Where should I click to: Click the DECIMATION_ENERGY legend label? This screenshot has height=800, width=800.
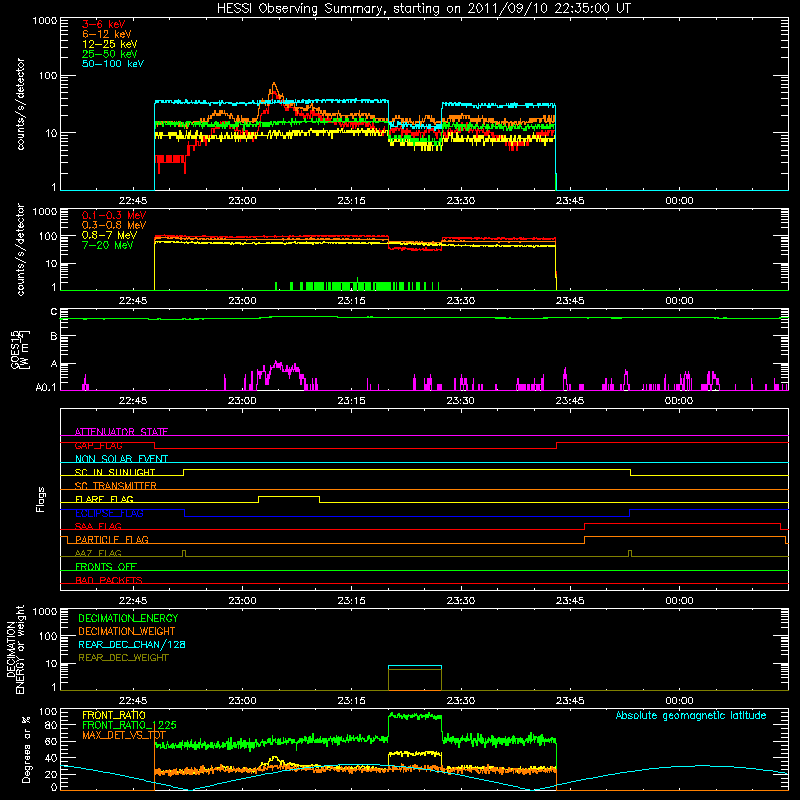click(x=128, y=618)
